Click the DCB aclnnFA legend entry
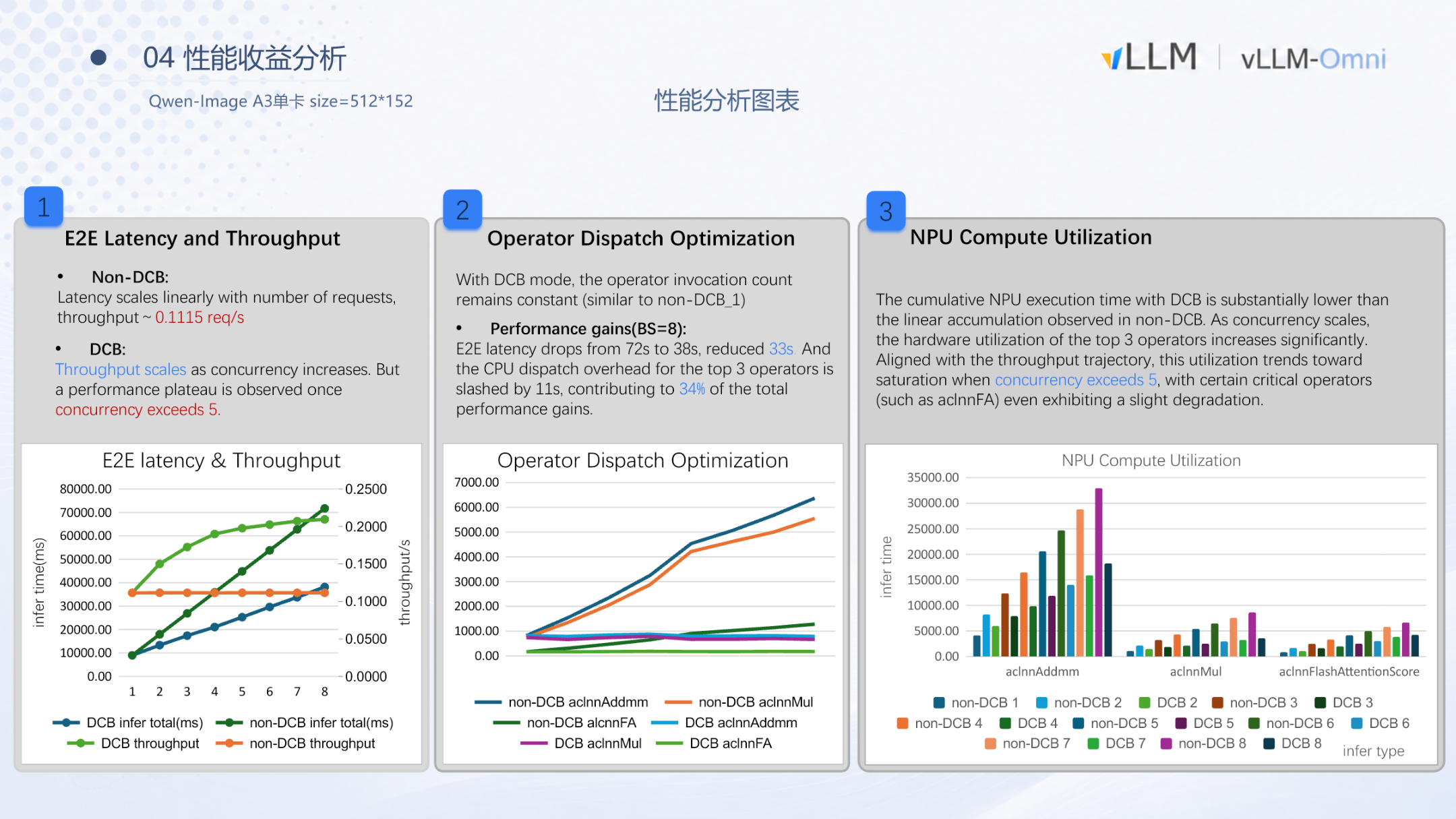 [x=715, y=743]
